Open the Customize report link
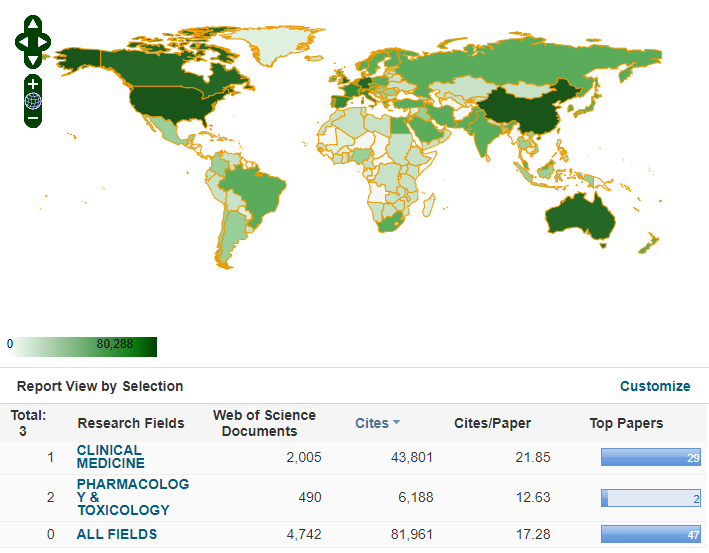This screenshot has width=709, height=553. (655, 386)
